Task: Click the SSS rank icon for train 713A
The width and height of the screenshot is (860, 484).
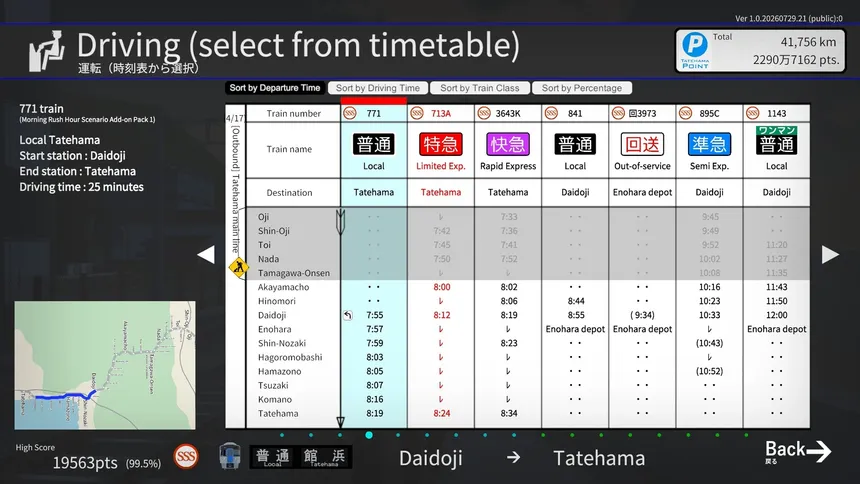Action: click(x=417, y=113)
